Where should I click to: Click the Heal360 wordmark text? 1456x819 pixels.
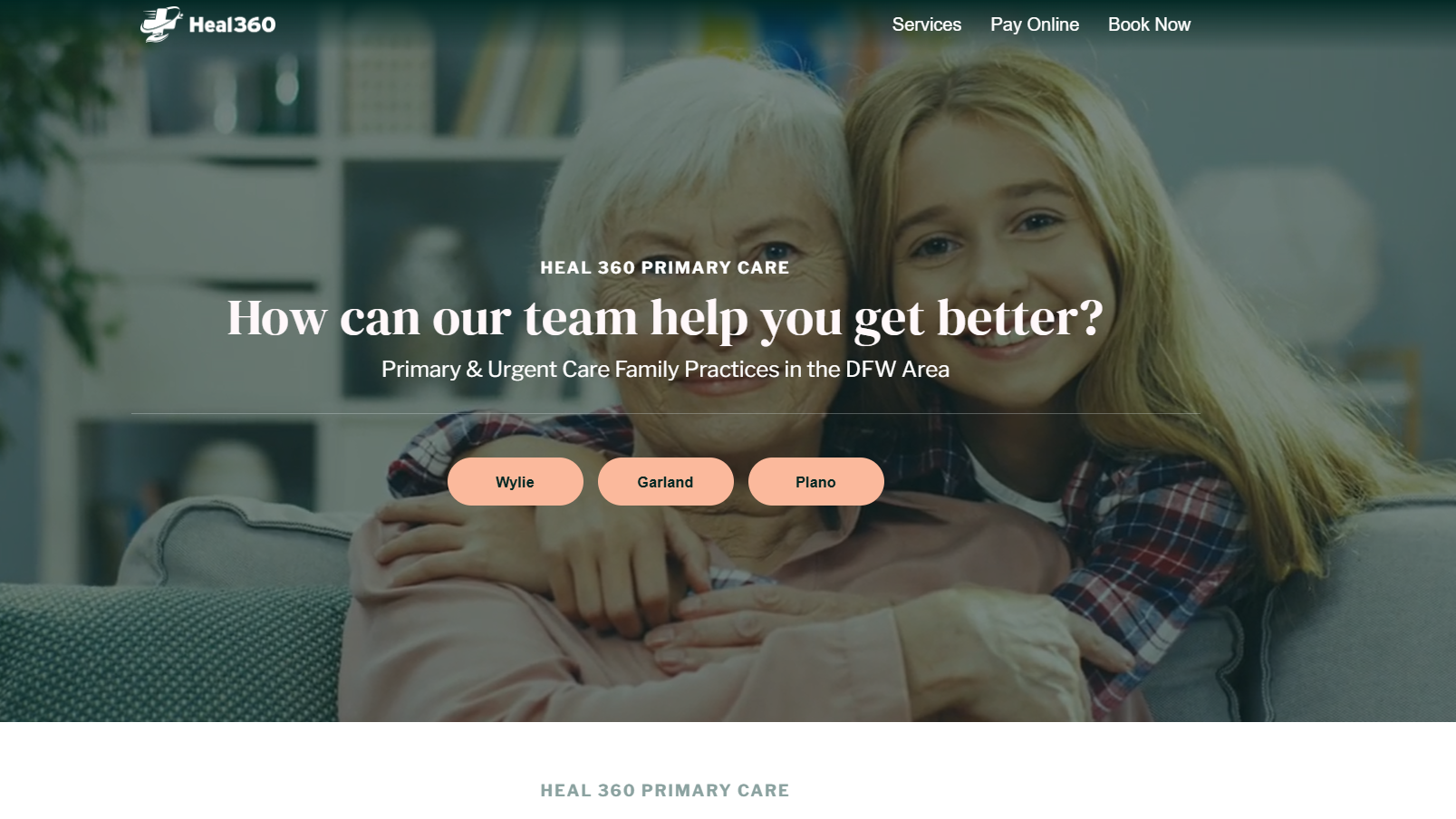coord(232,25)
